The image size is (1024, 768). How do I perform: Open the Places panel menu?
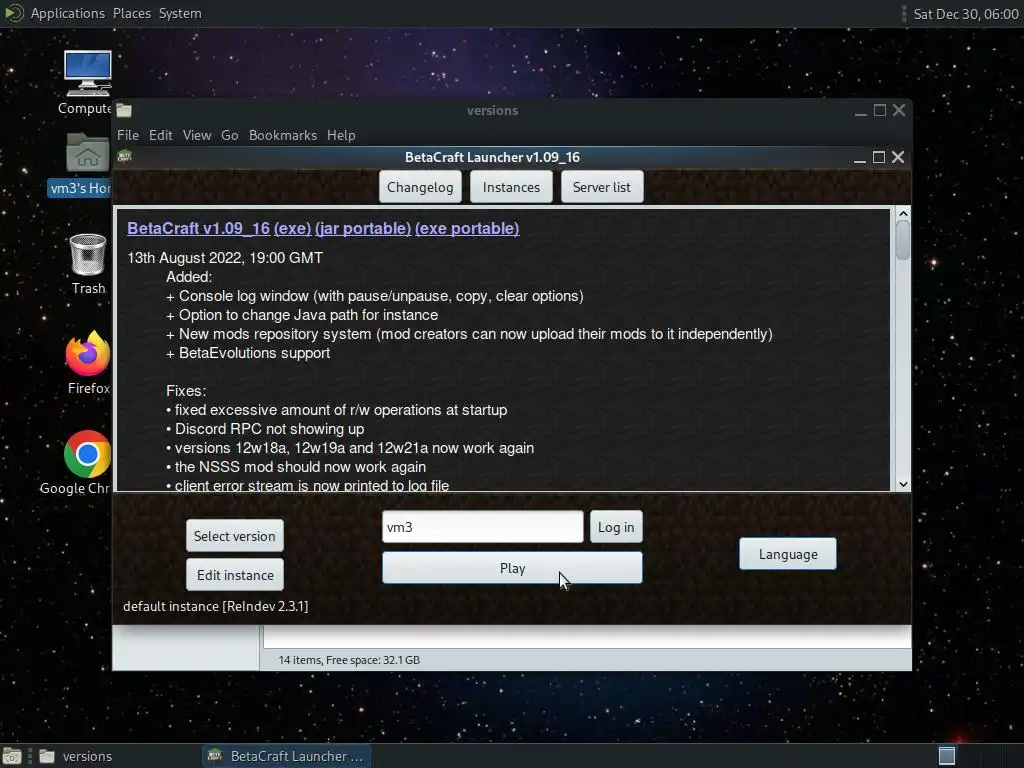click(x=132, y=13)
